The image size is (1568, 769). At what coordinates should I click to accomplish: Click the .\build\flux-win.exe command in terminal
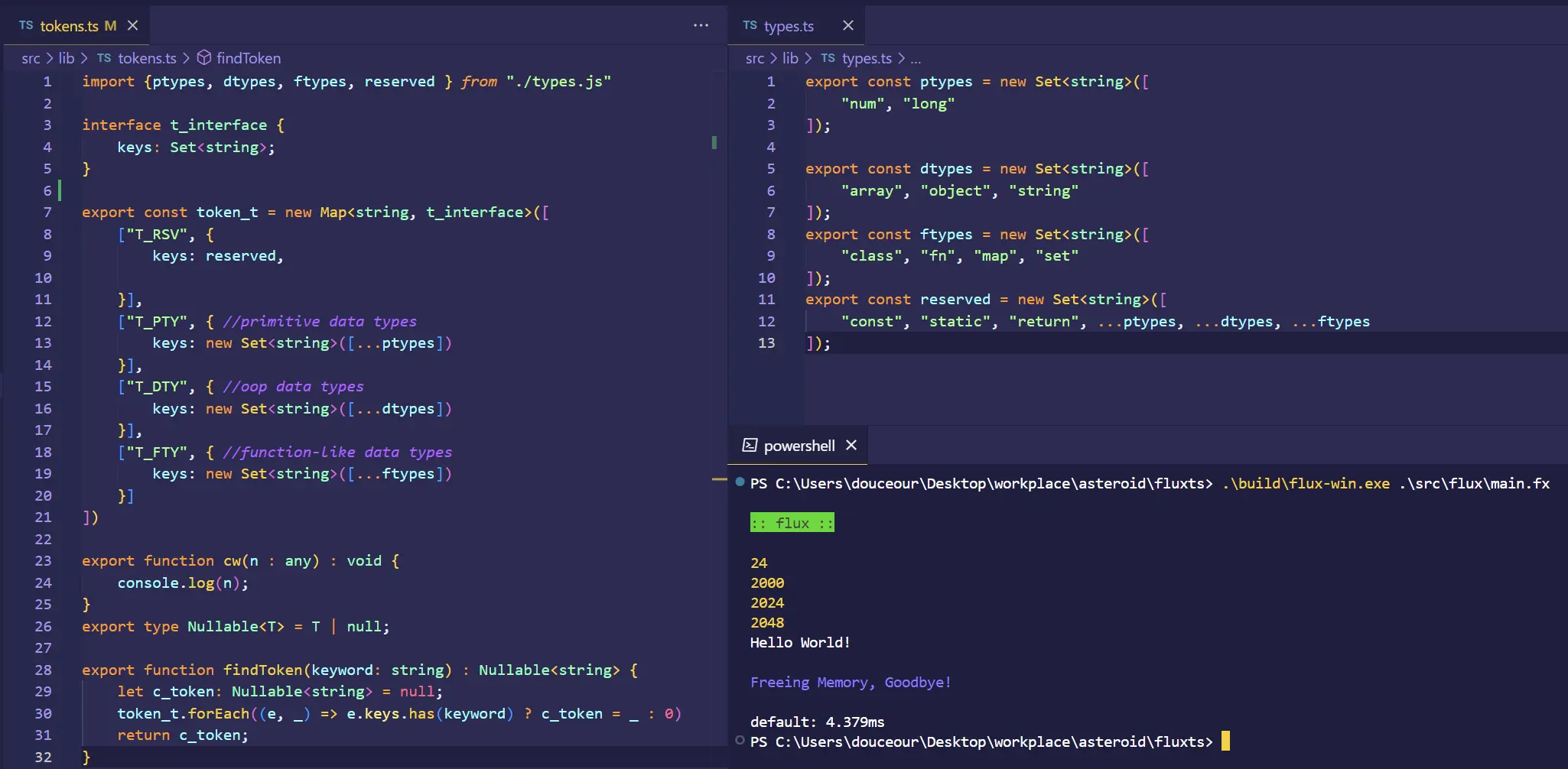tap(1306, 483)
